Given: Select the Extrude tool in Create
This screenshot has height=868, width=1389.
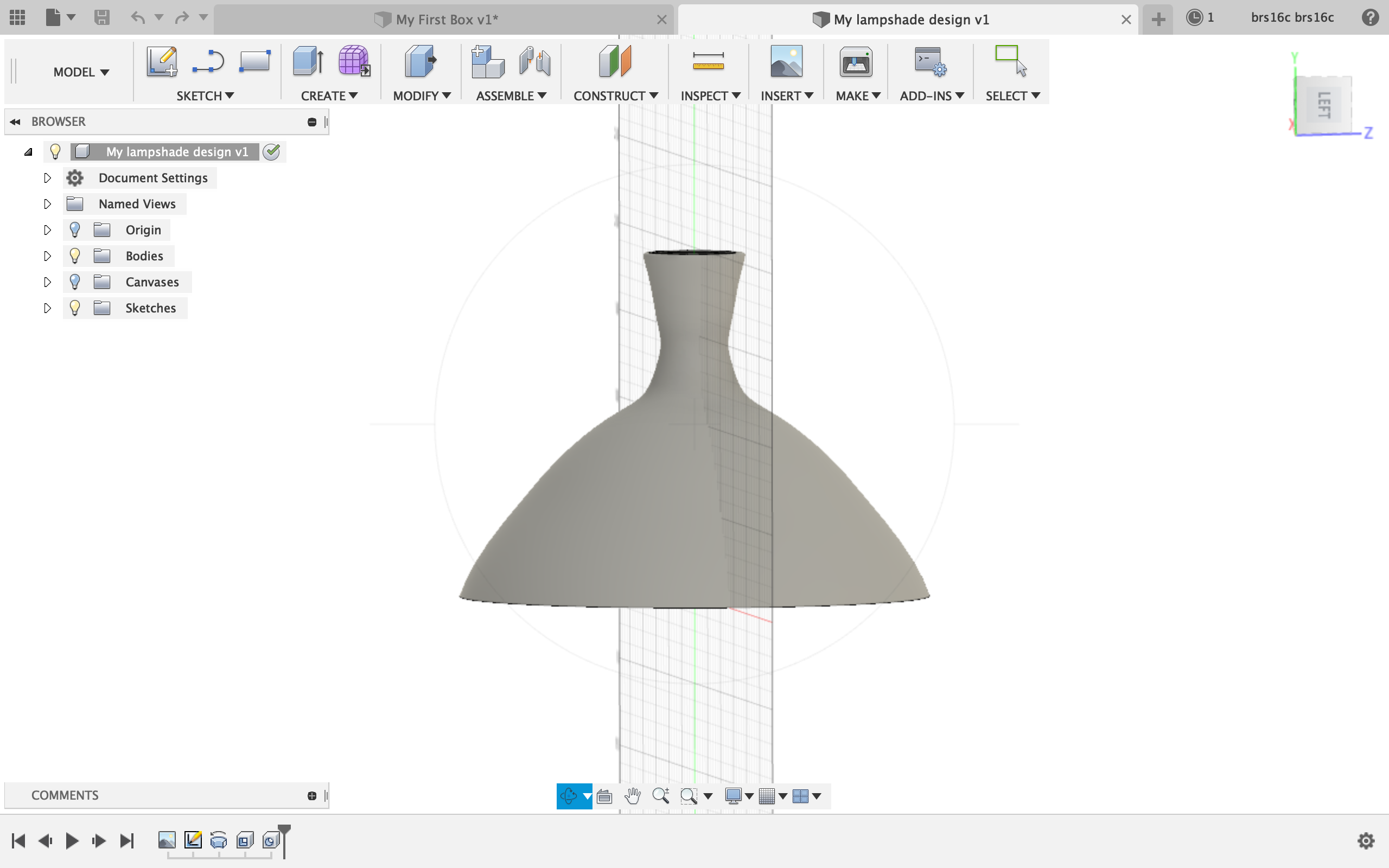Looking at the screenshot, I should pyautogui.click(x=308, y=61).
